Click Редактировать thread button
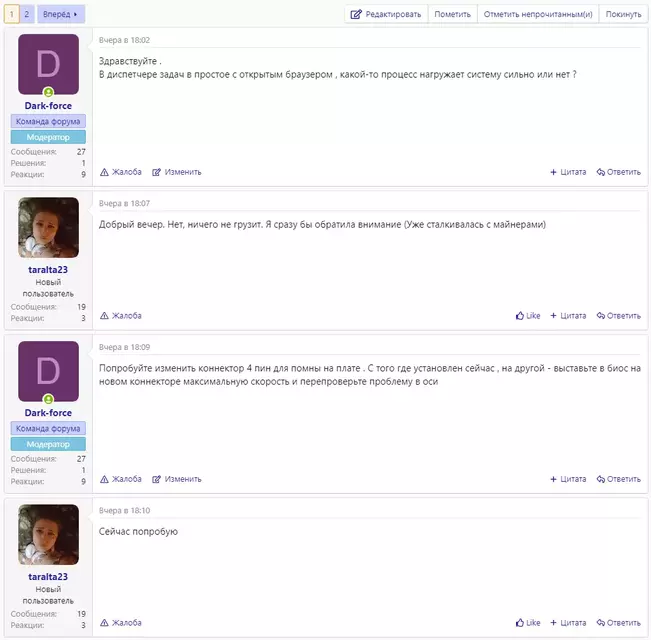This screenshot has height=640, width=651. 386,14
